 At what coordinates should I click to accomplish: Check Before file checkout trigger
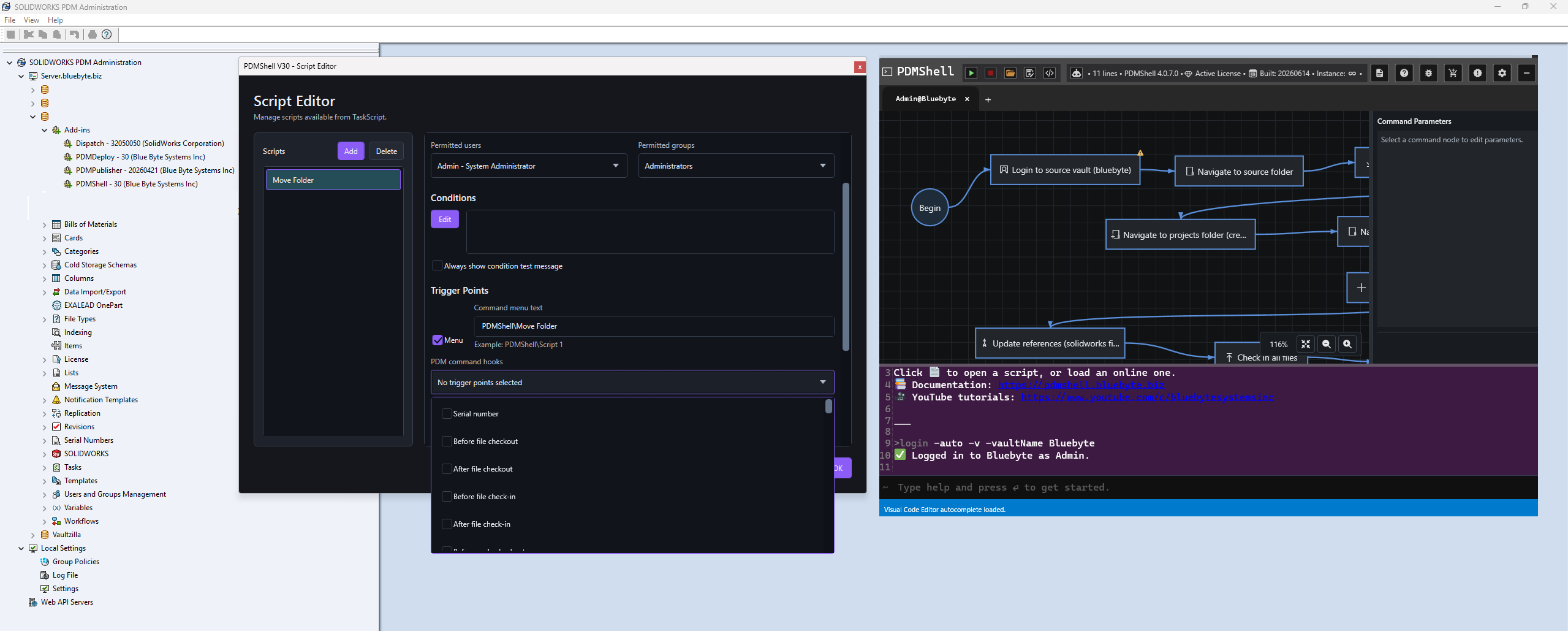(447, 442)
